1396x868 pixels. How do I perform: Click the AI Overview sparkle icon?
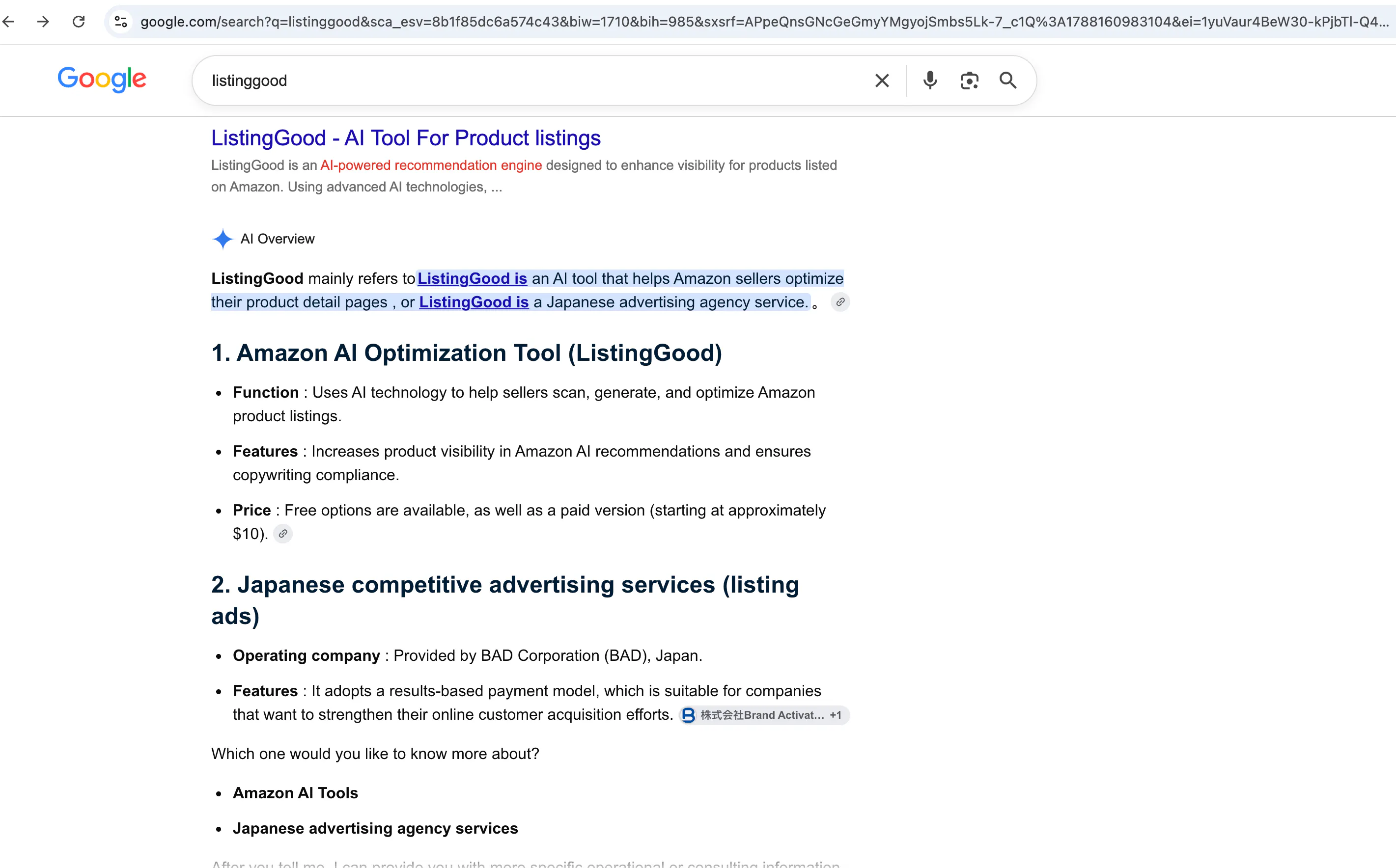point(223,239)
